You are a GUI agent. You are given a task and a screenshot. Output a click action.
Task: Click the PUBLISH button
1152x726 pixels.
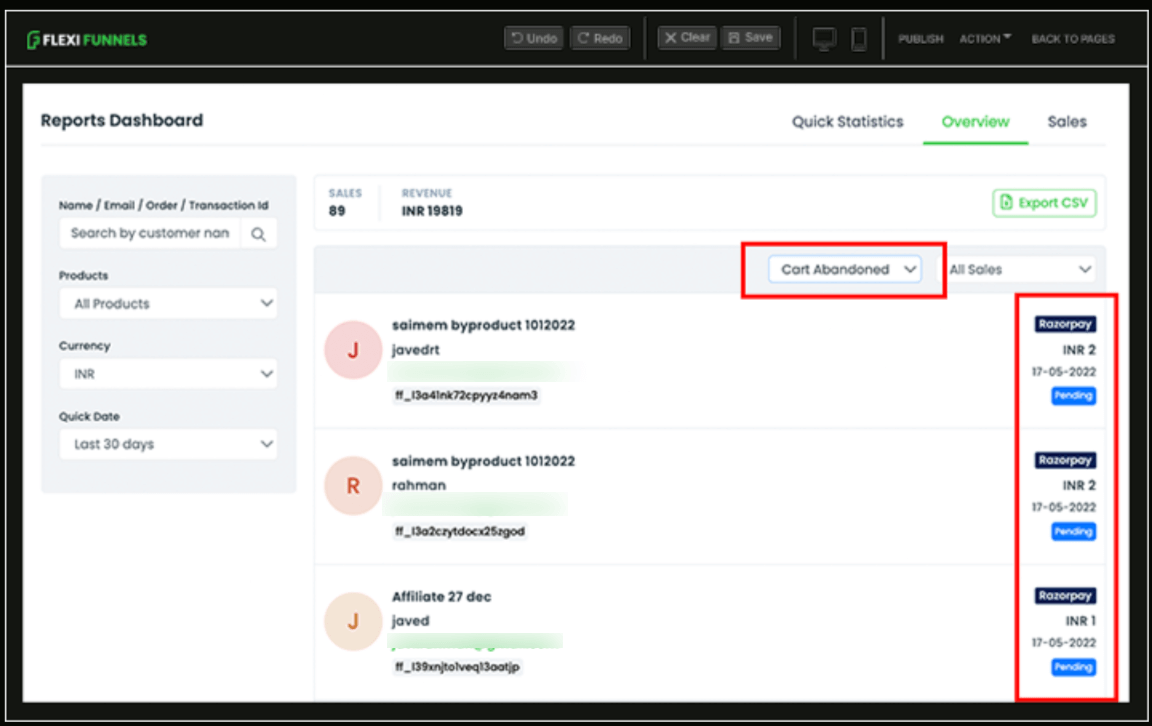pos(920,38)
